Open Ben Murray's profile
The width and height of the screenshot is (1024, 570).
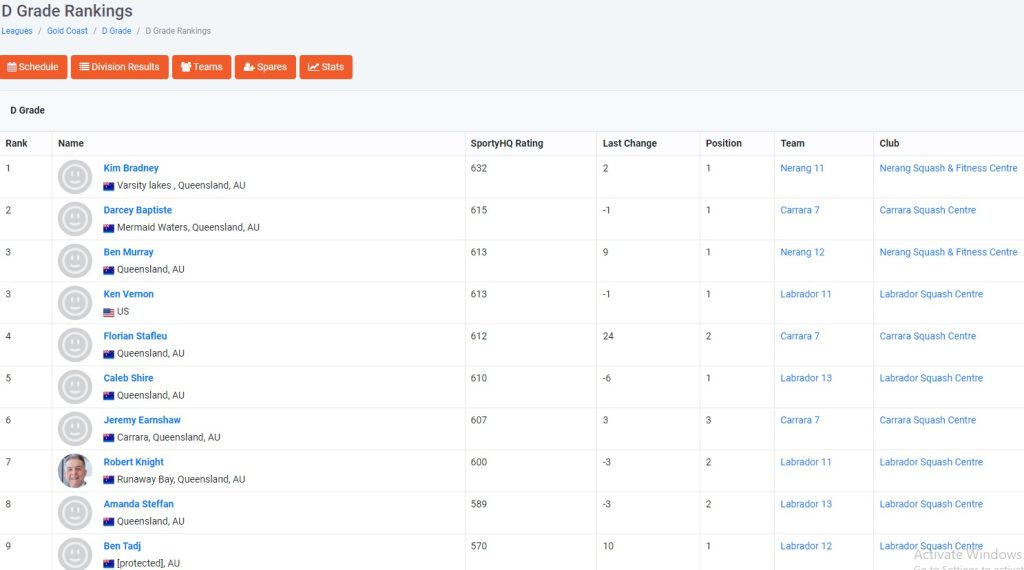tap(128, 252)
